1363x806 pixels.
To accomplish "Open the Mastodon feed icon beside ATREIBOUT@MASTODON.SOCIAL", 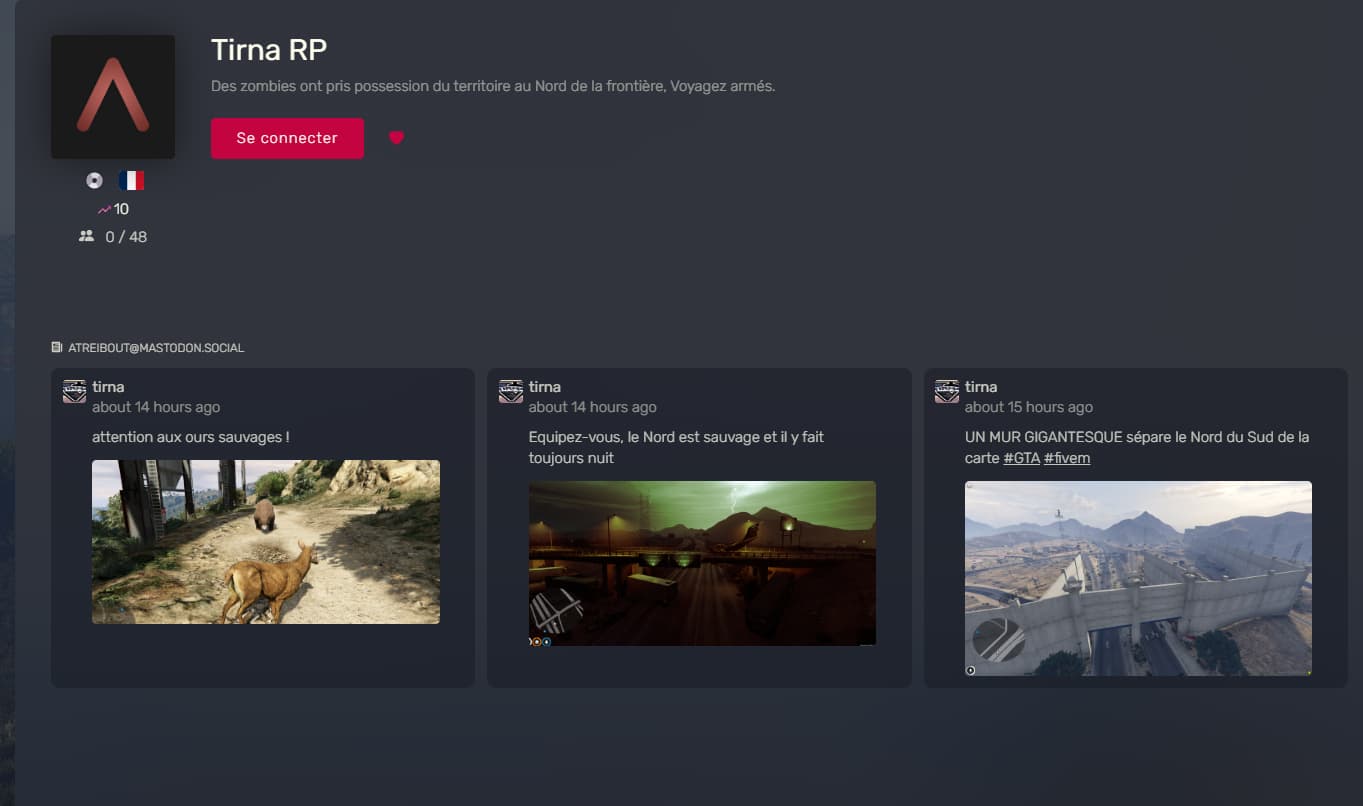I will (57, 346).
